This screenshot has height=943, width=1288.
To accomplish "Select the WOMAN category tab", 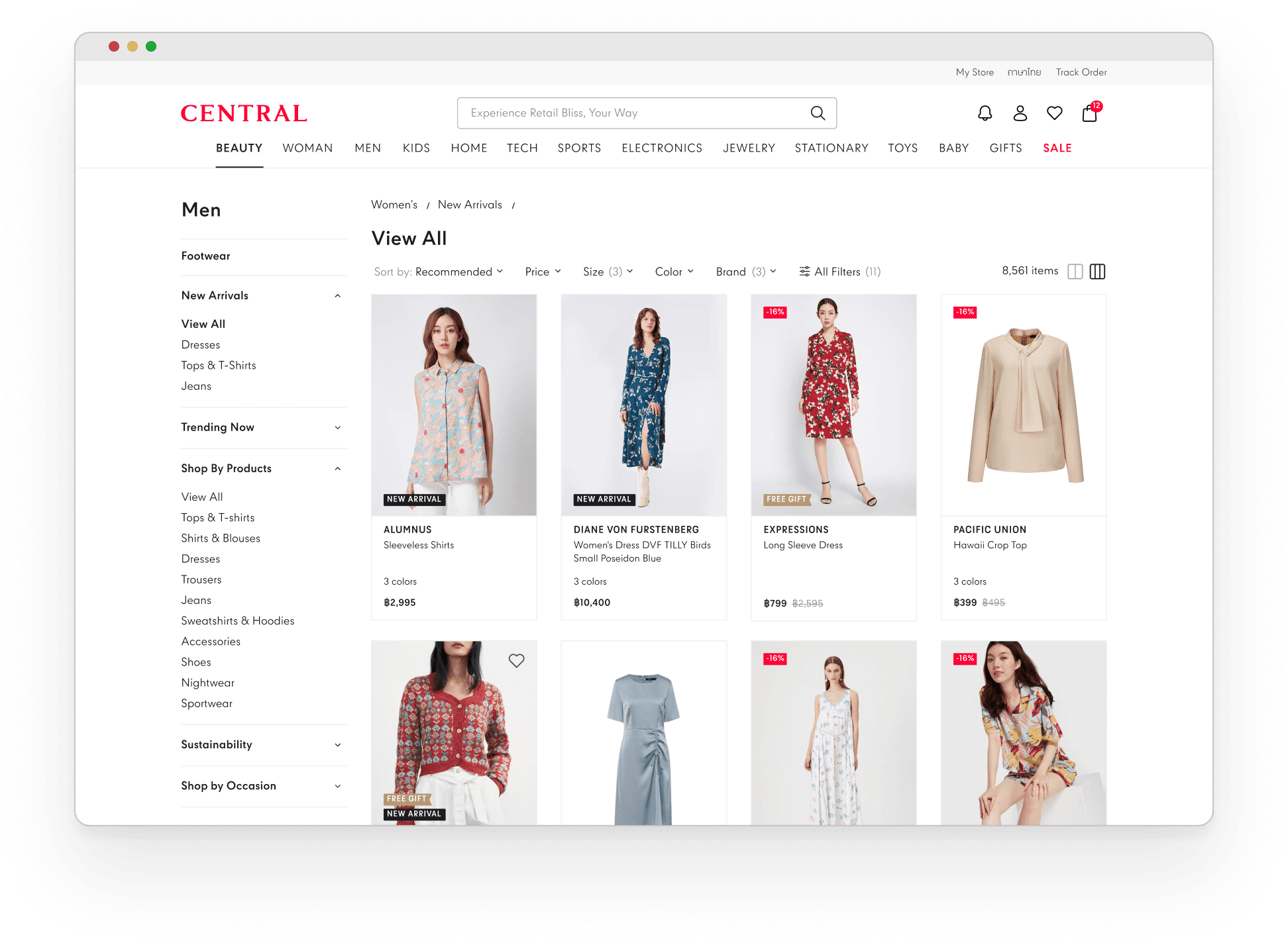I will (307, 148).
